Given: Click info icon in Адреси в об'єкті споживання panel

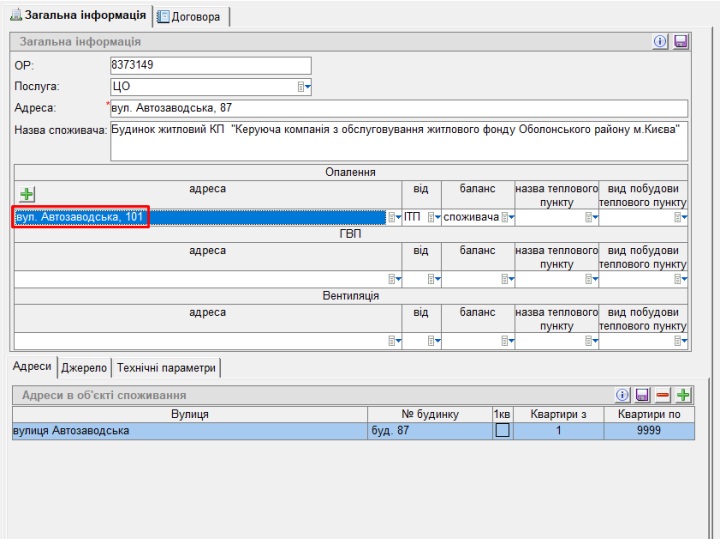Looking at the screenshot, I should point(622,396).
